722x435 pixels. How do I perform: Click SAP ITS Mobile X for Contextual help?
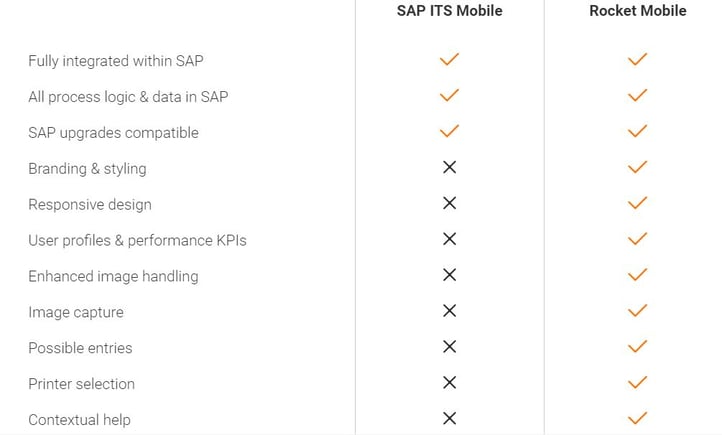pos(449,418)
